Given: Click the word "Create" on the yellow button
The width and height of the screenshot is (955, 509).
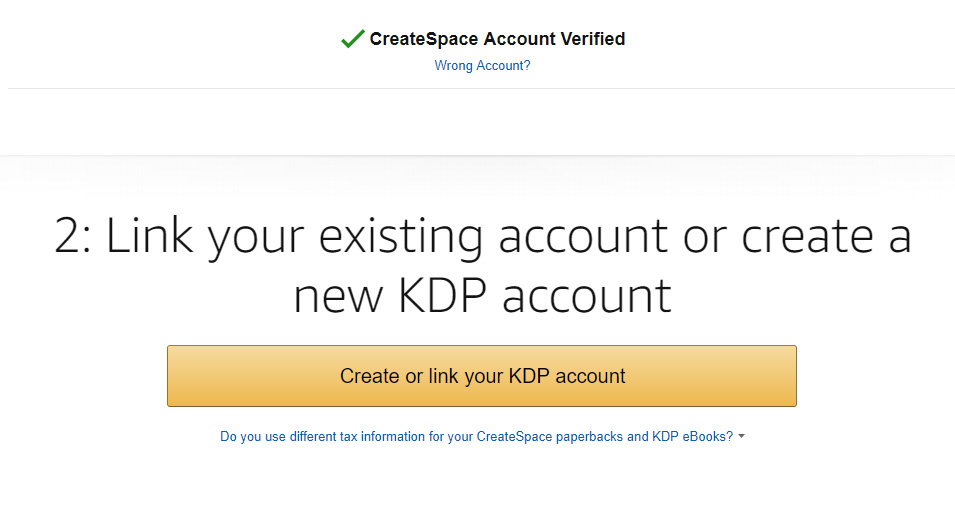Looking at the screenshot, I should pos(369,376).
